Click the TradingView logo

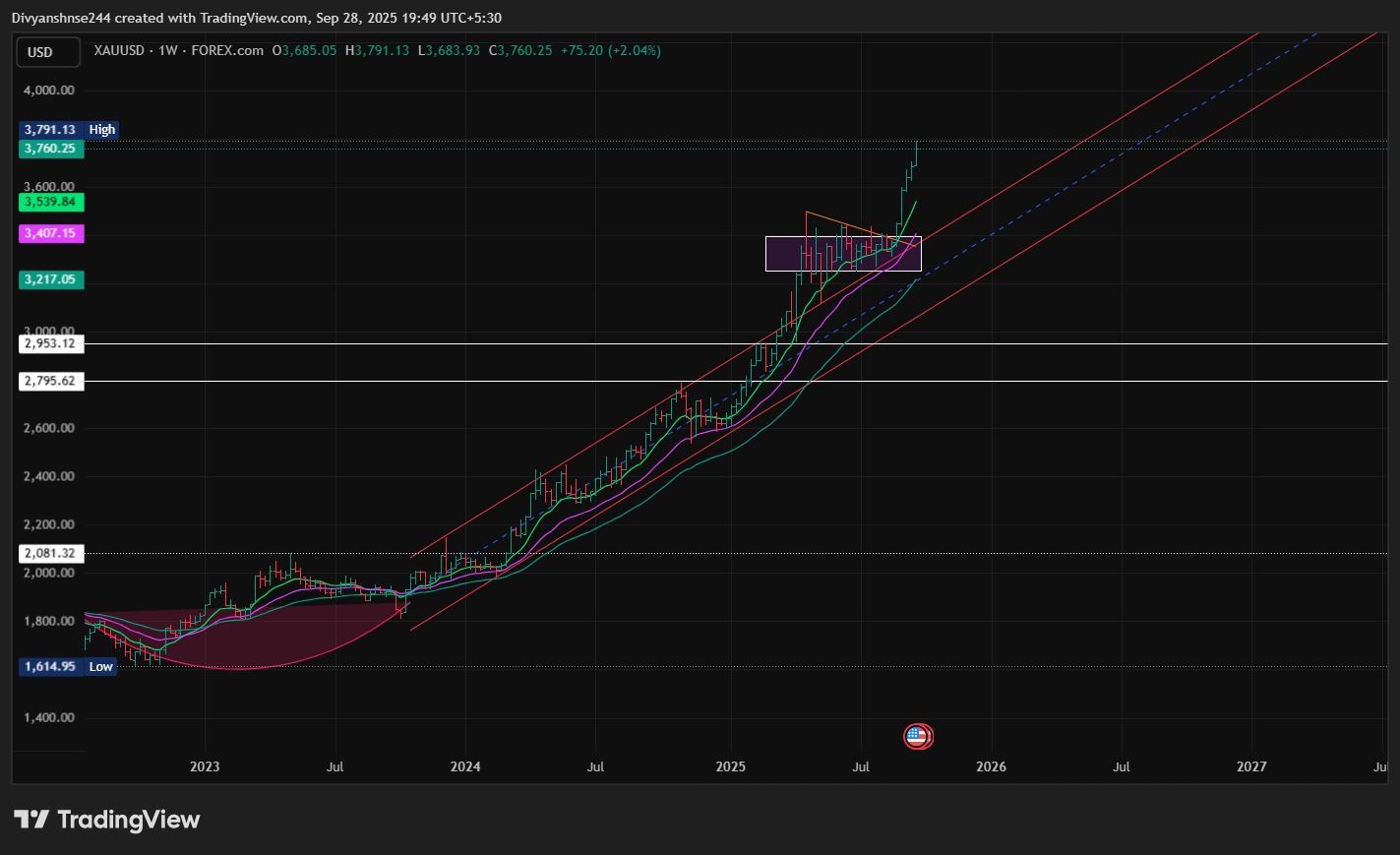[107, 820]
